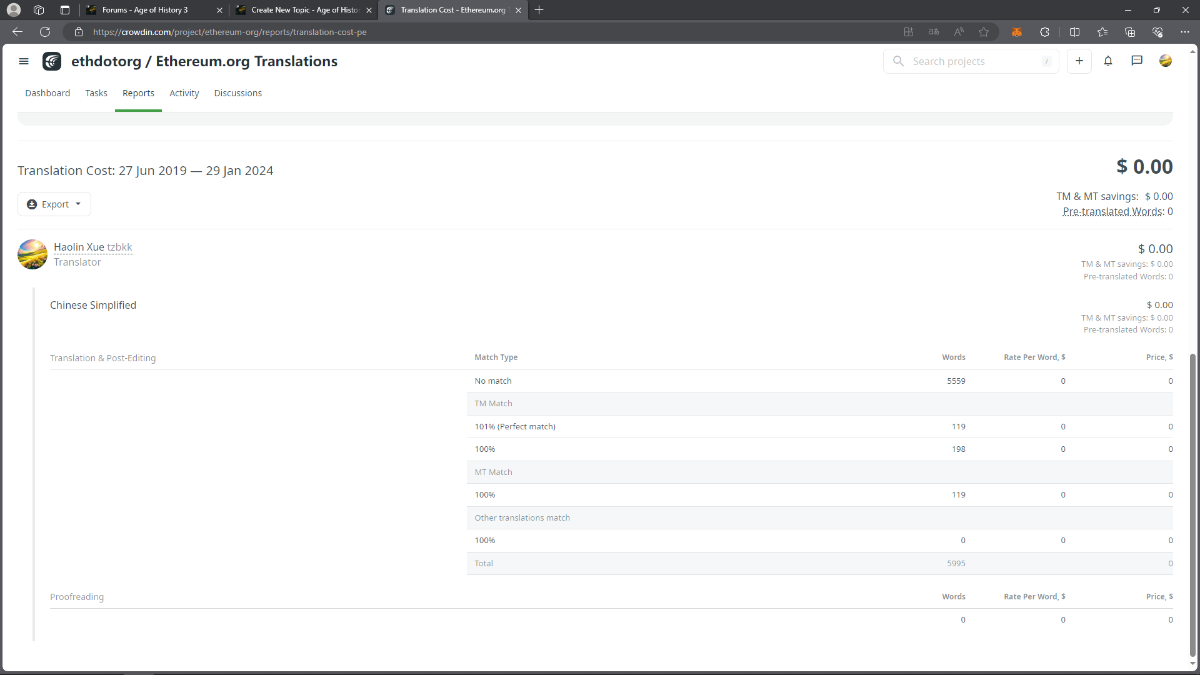Open the messages chat icon
The image size is (1200, 675).
click(x=1137, y=61)
